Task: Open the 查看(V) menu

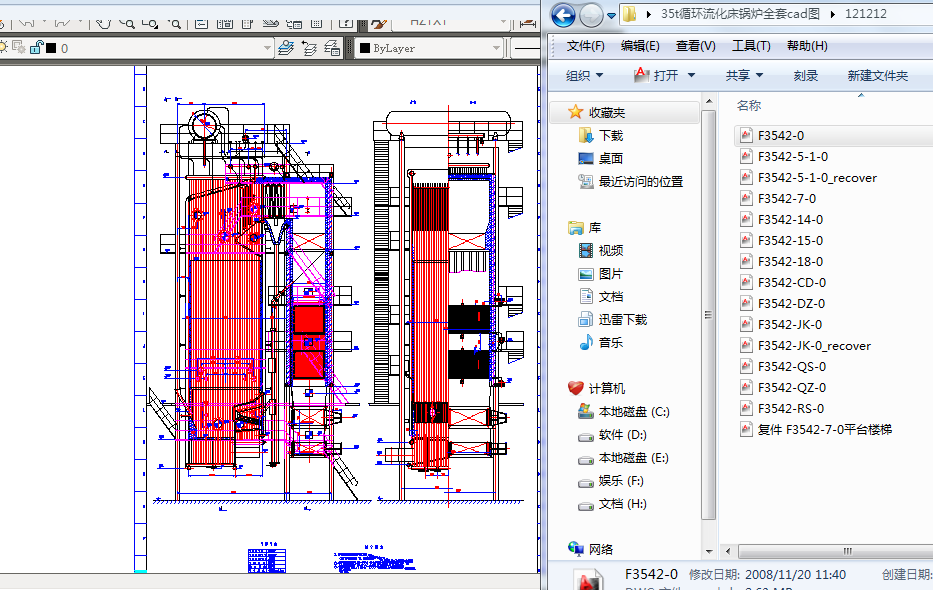Action: pos(696,46)
